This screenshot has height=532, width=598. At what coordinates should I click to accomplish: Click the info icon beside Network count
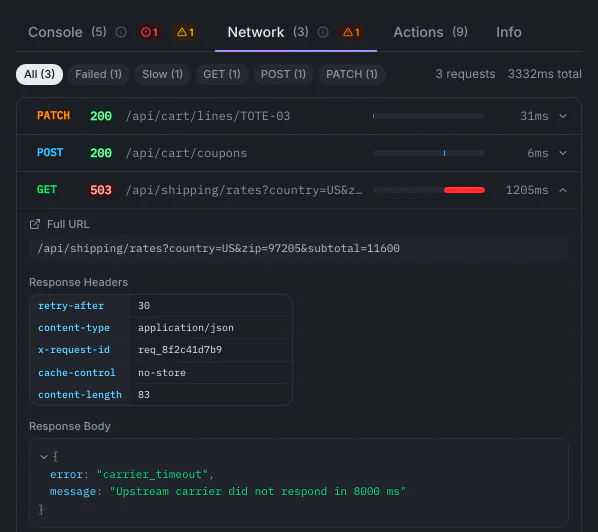click(323, 32)
